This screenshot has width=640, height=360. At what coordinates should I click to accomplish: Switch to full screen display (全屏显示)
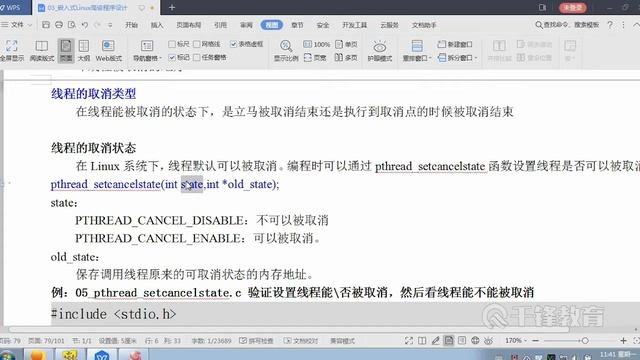point(11,51)
